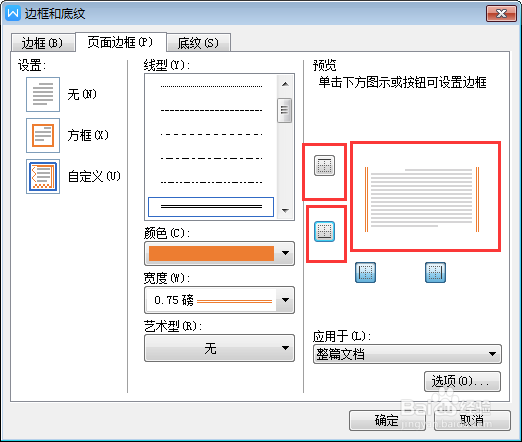Select the long-dashed line style
This screenshot has height=442, width=522.
pos(211,134)
